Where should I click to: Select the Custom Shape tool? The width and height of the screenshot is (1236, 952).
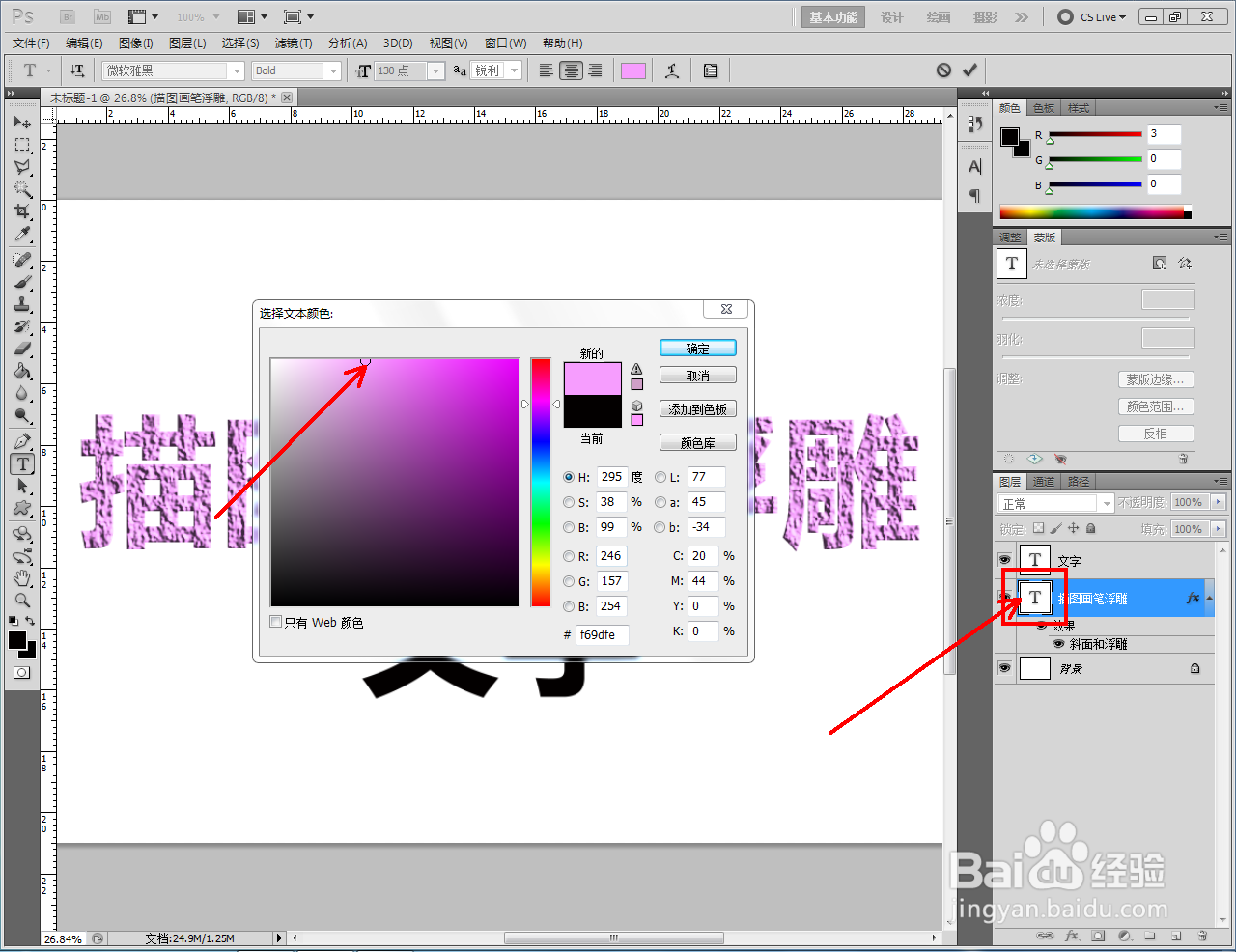(x=22, y=509)
